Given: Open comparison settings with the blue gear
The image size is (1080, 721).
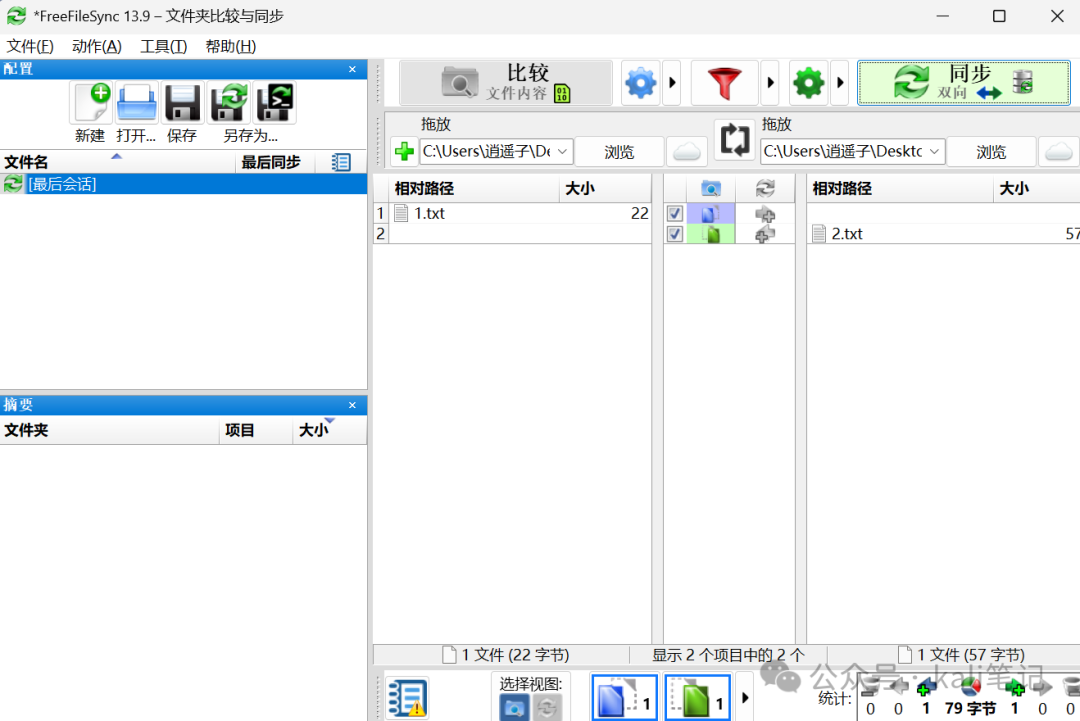Looking at the screenshot, I should click(641, 83).
